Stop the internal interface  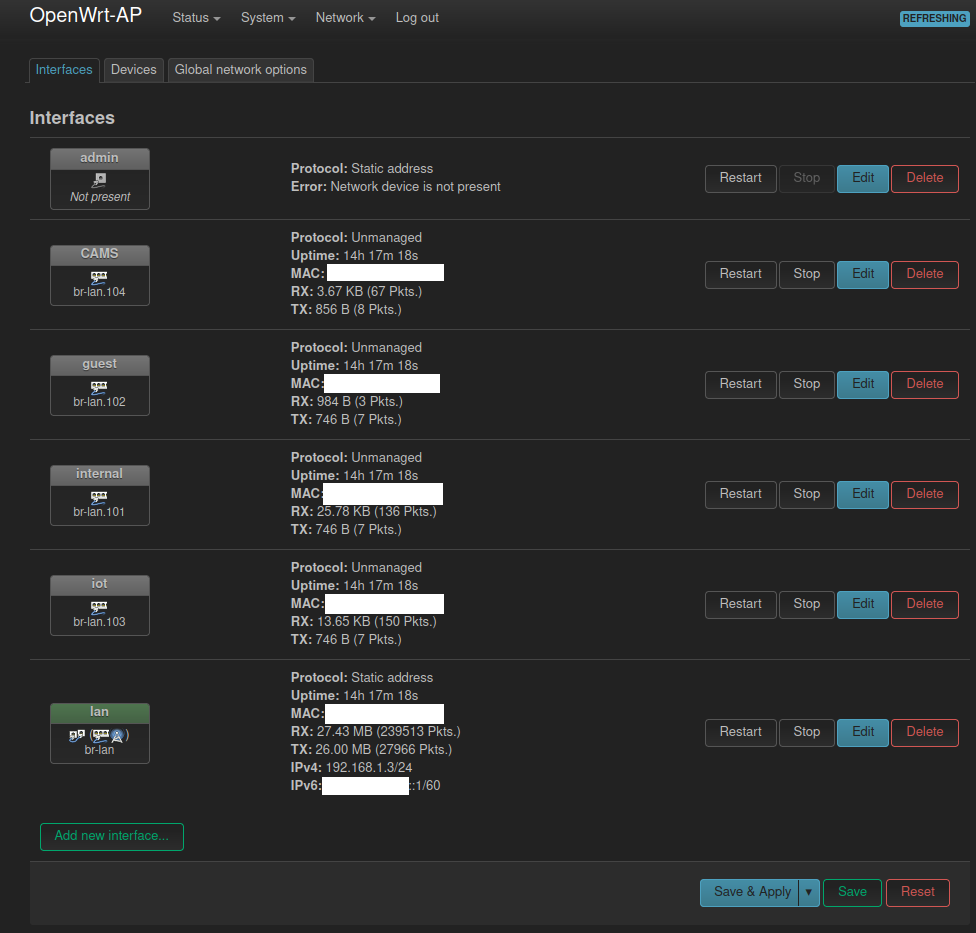[x=807, y=494]
